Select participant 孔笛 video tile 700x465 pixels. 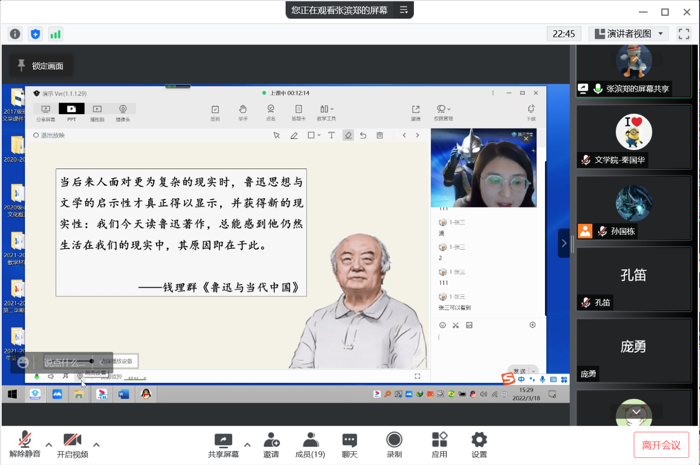point(633,277)
